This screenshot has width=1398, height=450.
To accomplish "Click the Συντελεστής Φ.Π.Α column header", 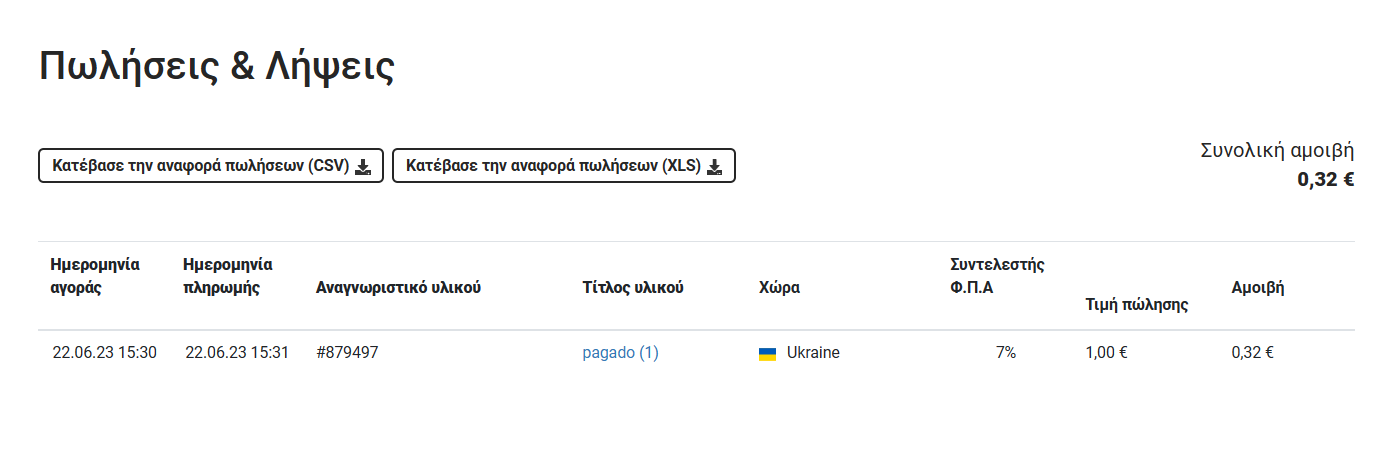I will (x=997, y=276).
